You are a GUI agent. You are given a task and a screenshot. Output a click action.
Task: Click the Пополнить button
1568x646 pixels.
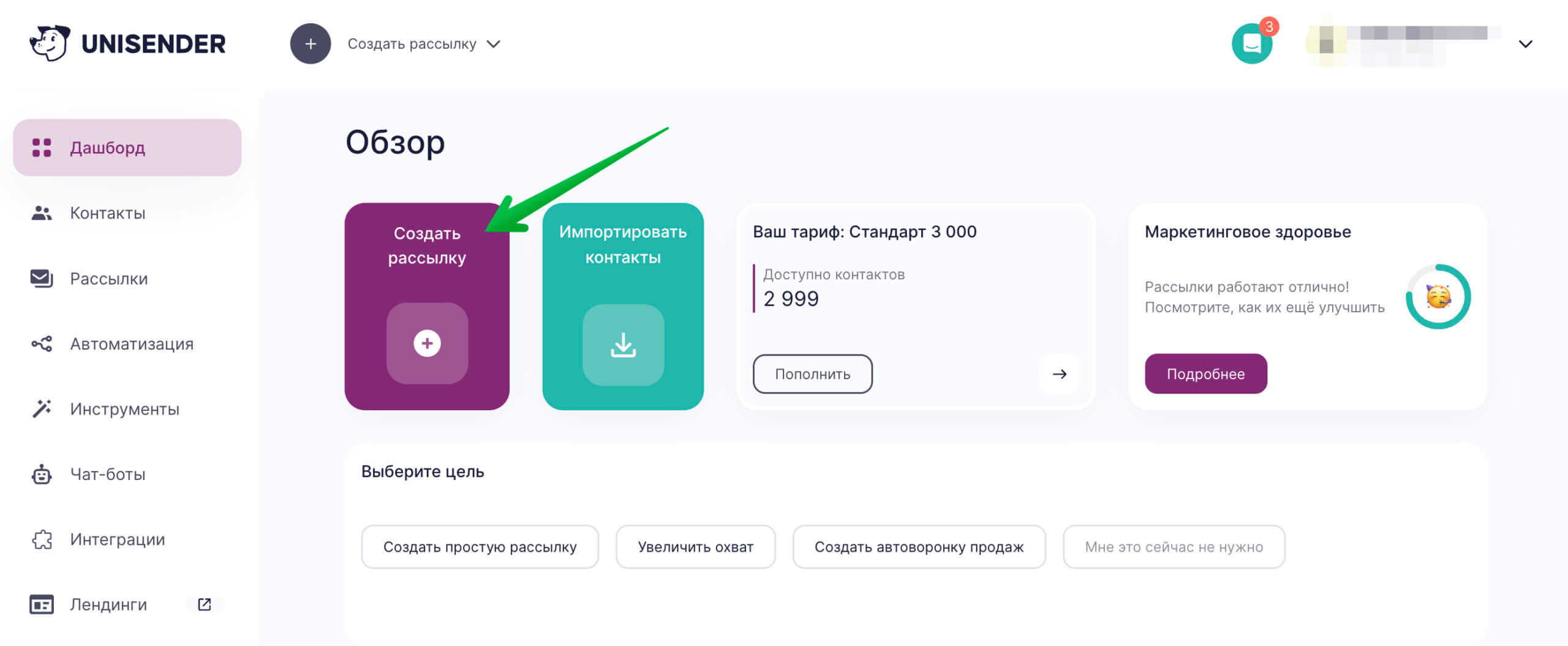tap(812, 374)
